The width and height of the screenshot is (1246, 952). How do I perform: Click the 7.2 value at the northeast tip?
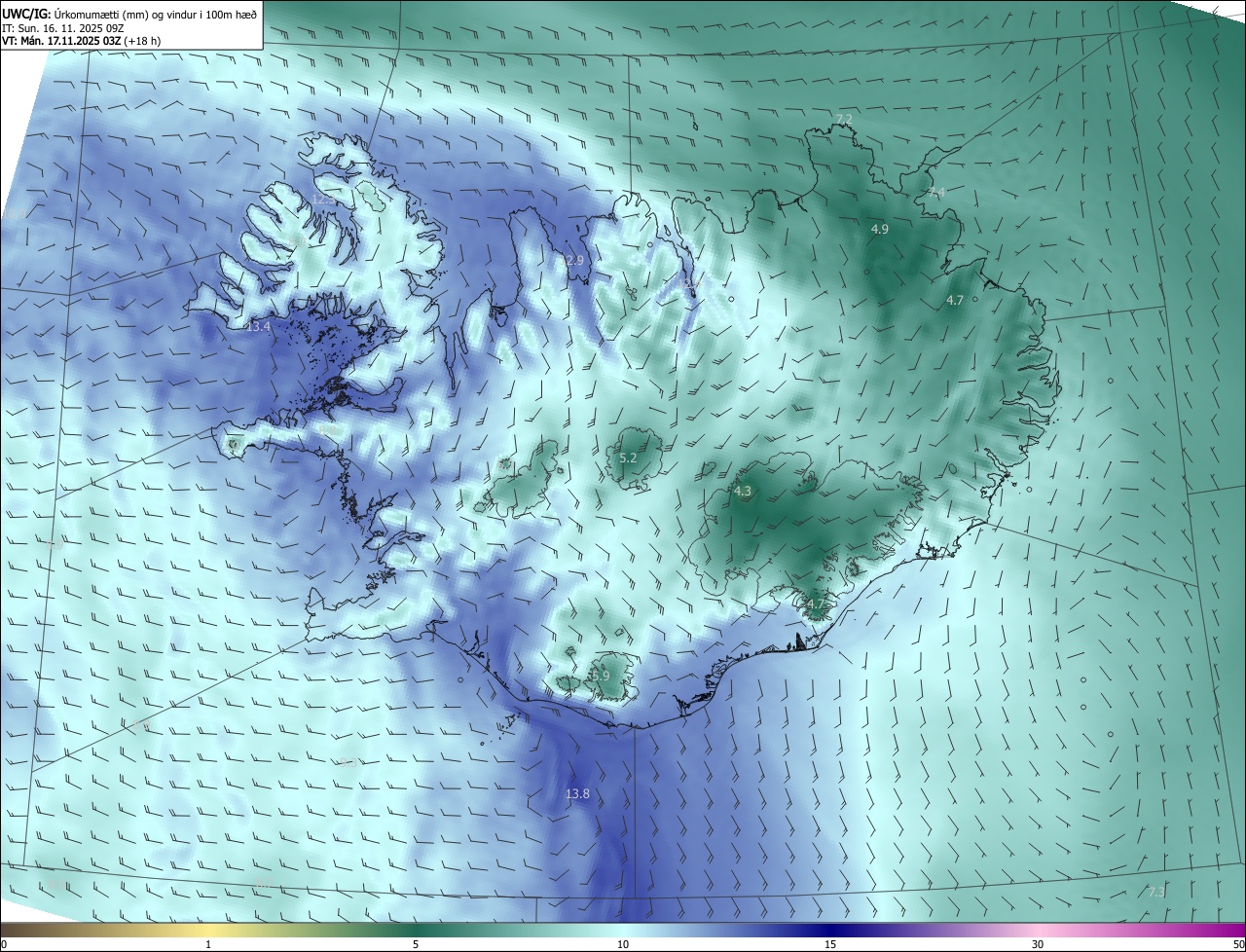click(x=844, y=120)
